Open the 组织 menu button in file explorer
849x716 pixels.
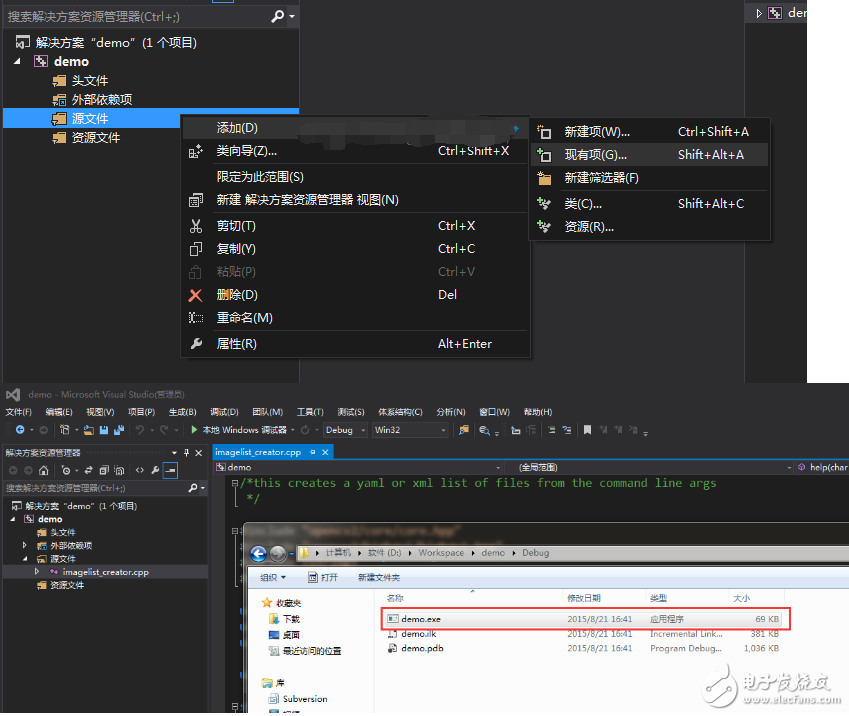pos(272,577)
